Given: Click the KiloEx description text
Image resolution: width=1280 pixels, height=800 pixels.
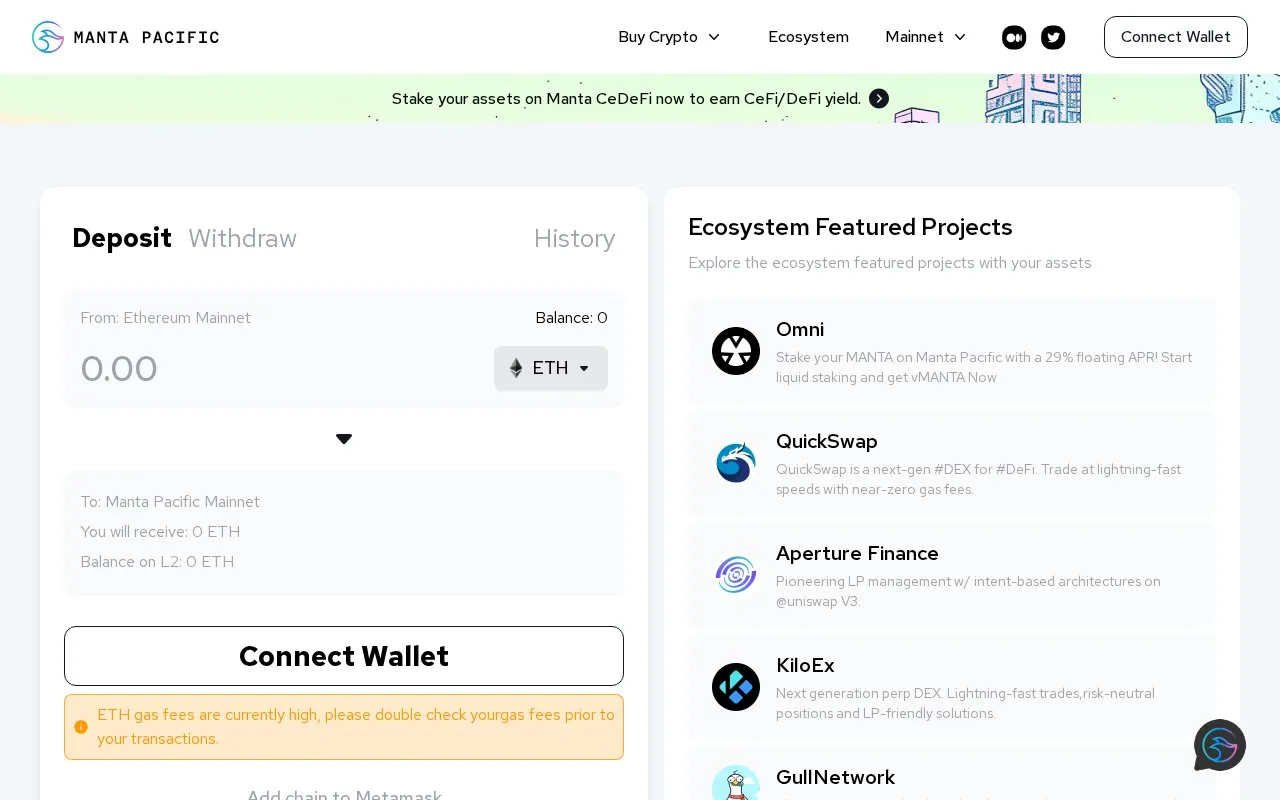Looking at the screenshot, I should pyautogui.click(x=965, y=703).
